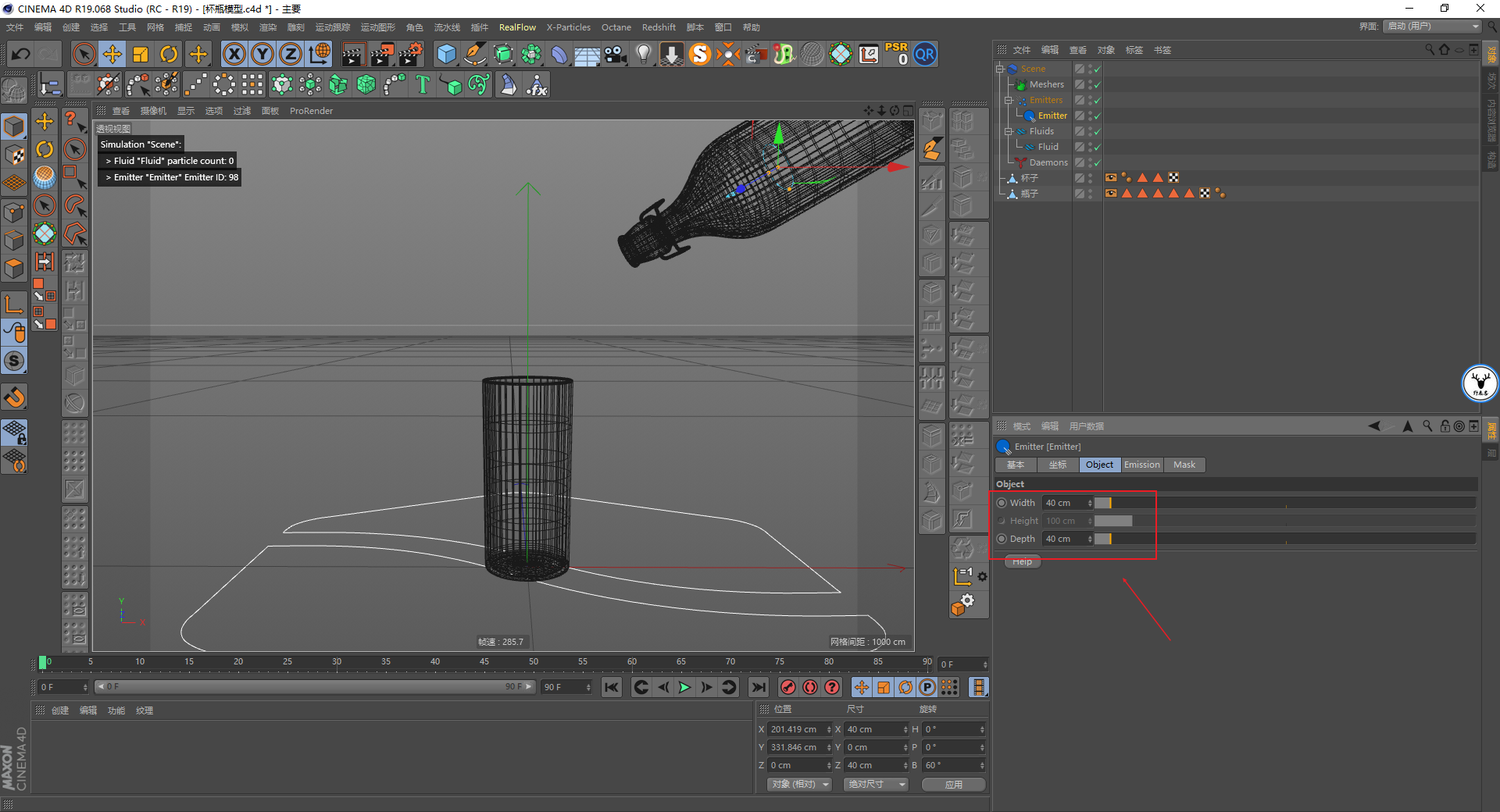Switch to the Emission tab
This screenshot has width=1500, height=812.
[x=1141, y=465]
